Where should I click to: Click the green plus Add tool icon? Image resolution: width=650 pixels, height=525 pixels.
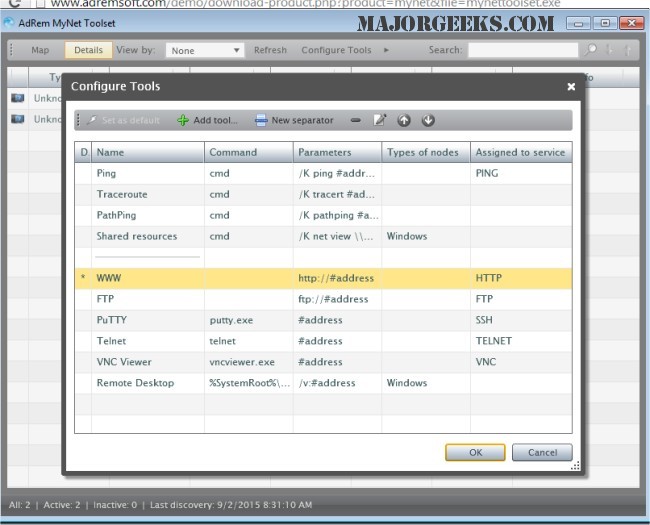[182, 120]
